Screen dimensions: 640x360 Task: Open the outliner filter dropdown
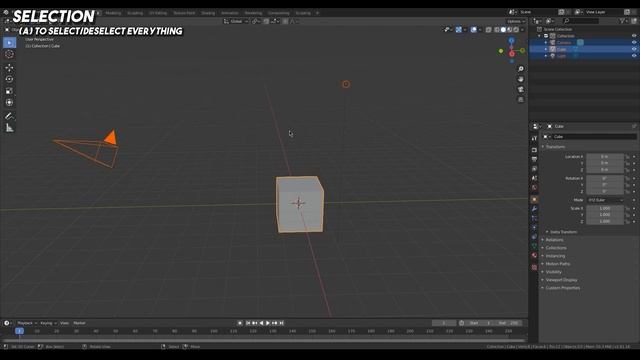tap(623, 21)
